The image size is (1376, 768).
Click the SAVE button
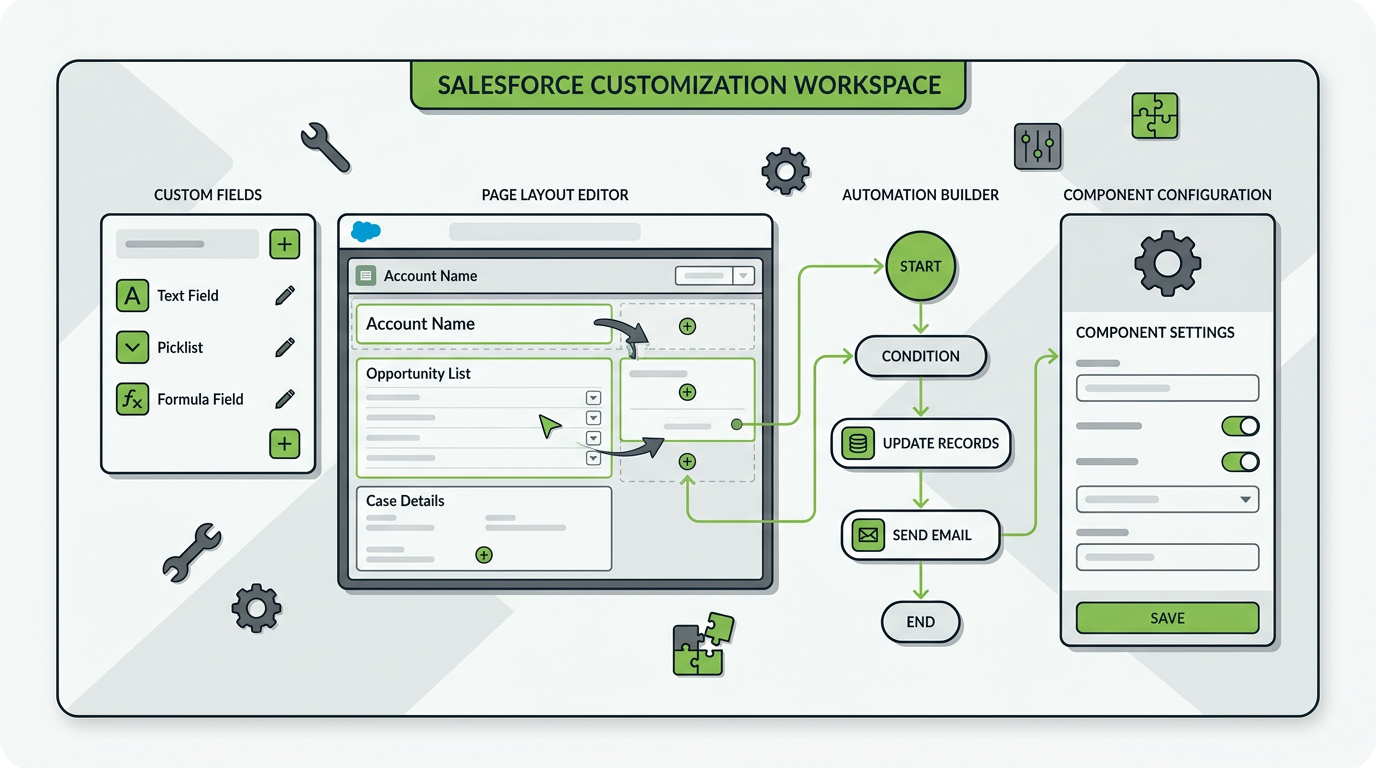[1167, 618]
